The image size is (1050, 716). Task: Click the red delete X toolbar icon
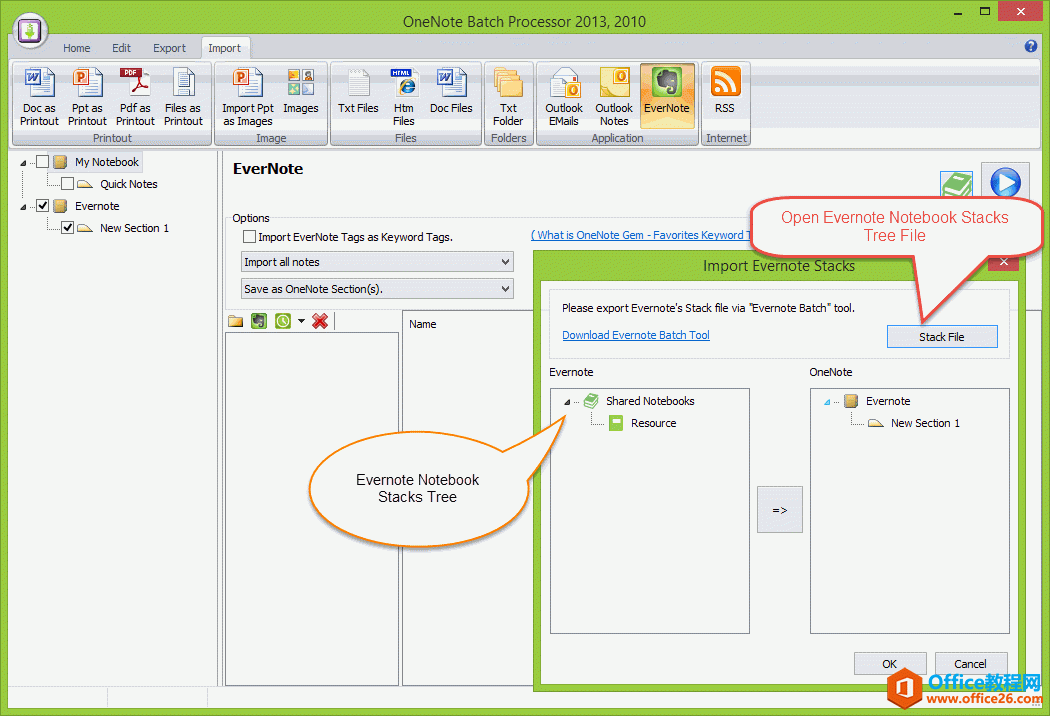[x=322, y=320]
